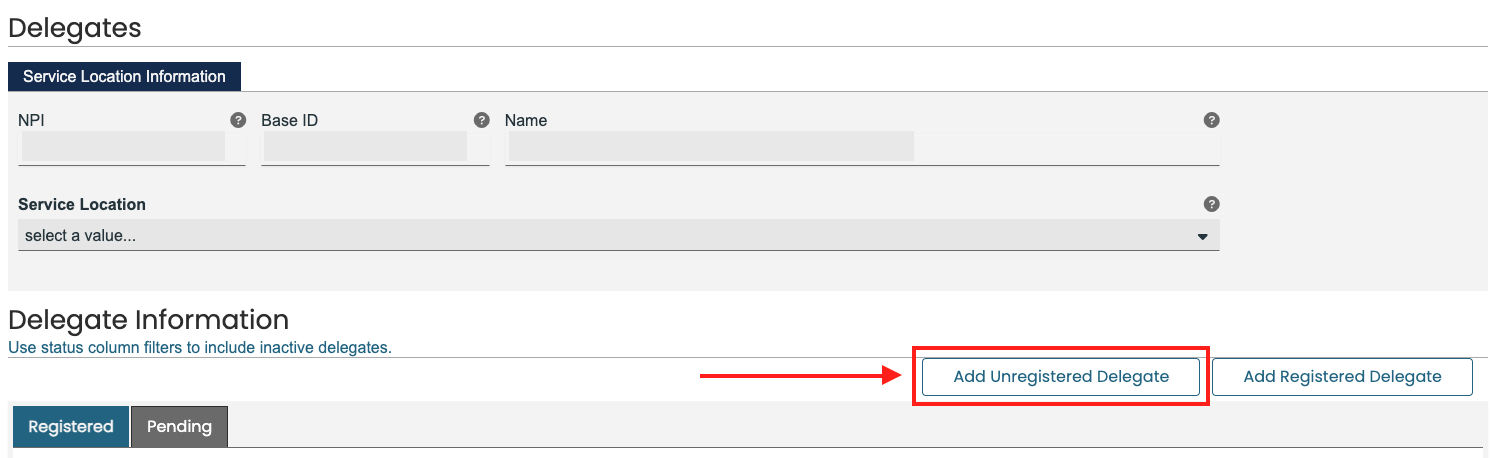
Task: Click the Delegate Information heading
Action: point(148,320)
